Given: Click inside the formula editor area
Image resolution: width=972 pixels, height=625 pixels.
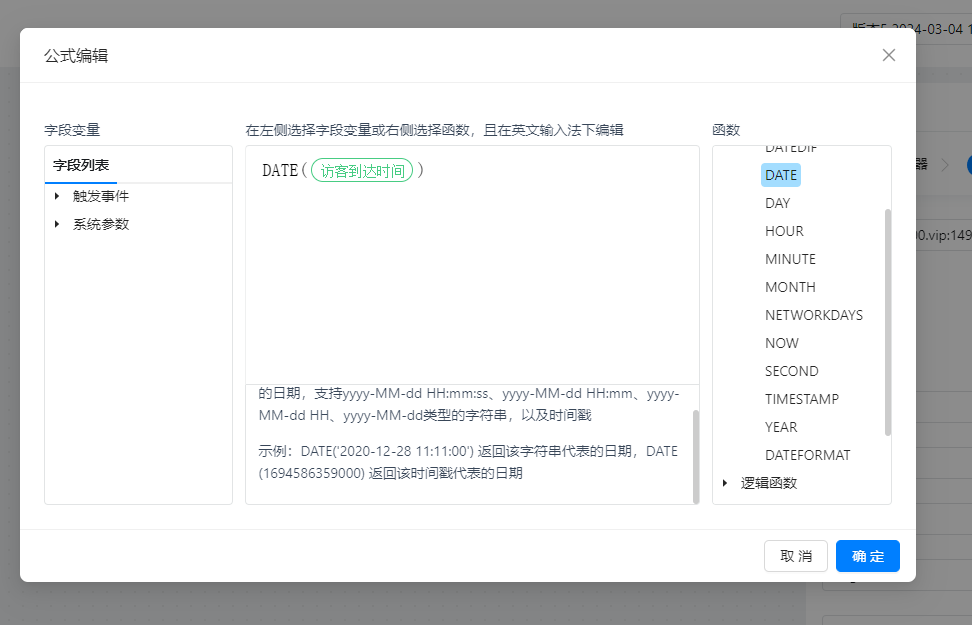Looking at the screenshot, I should pos(472,265).
